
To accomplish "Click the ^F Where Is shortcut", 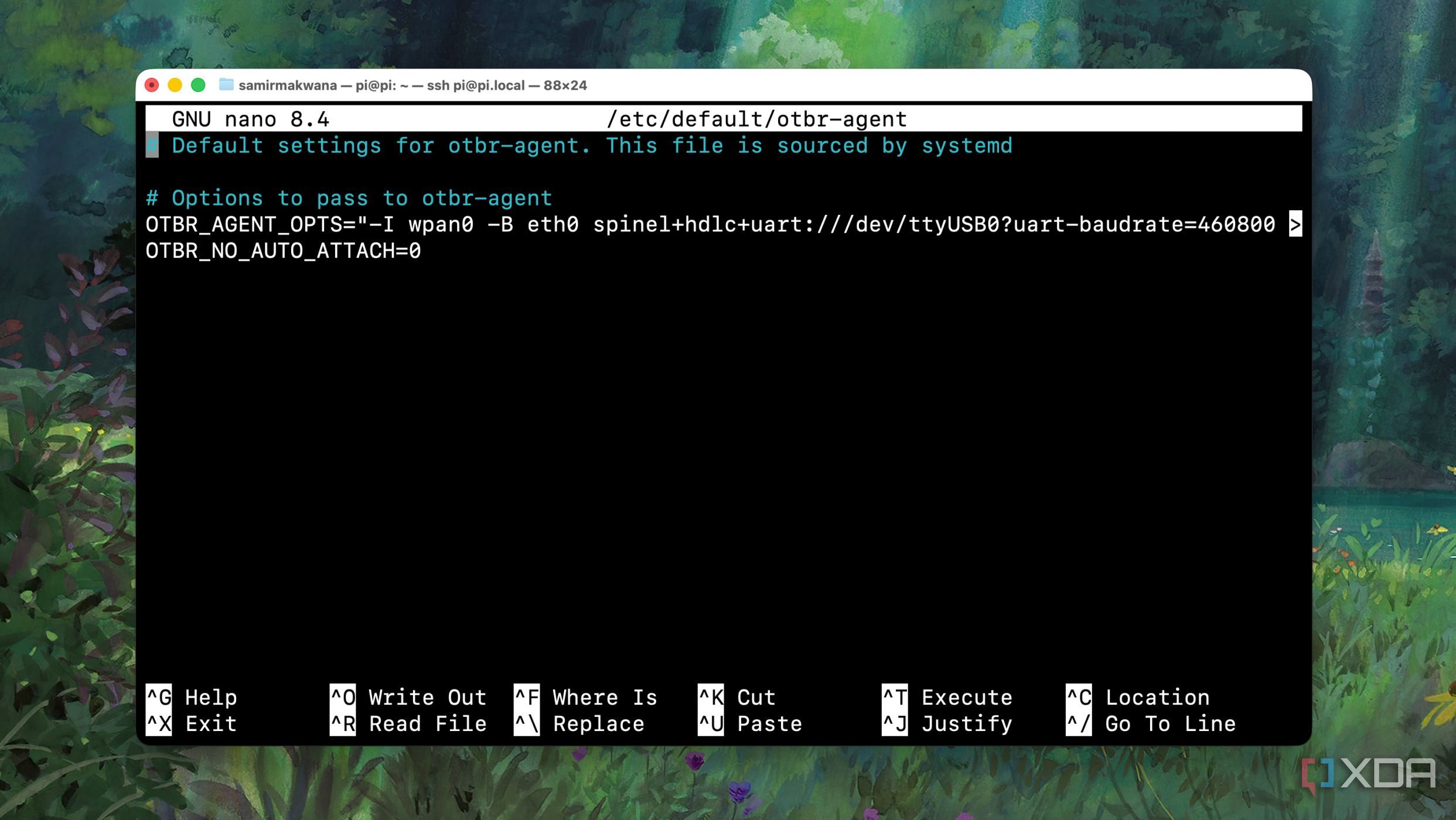I will [586, 697].
